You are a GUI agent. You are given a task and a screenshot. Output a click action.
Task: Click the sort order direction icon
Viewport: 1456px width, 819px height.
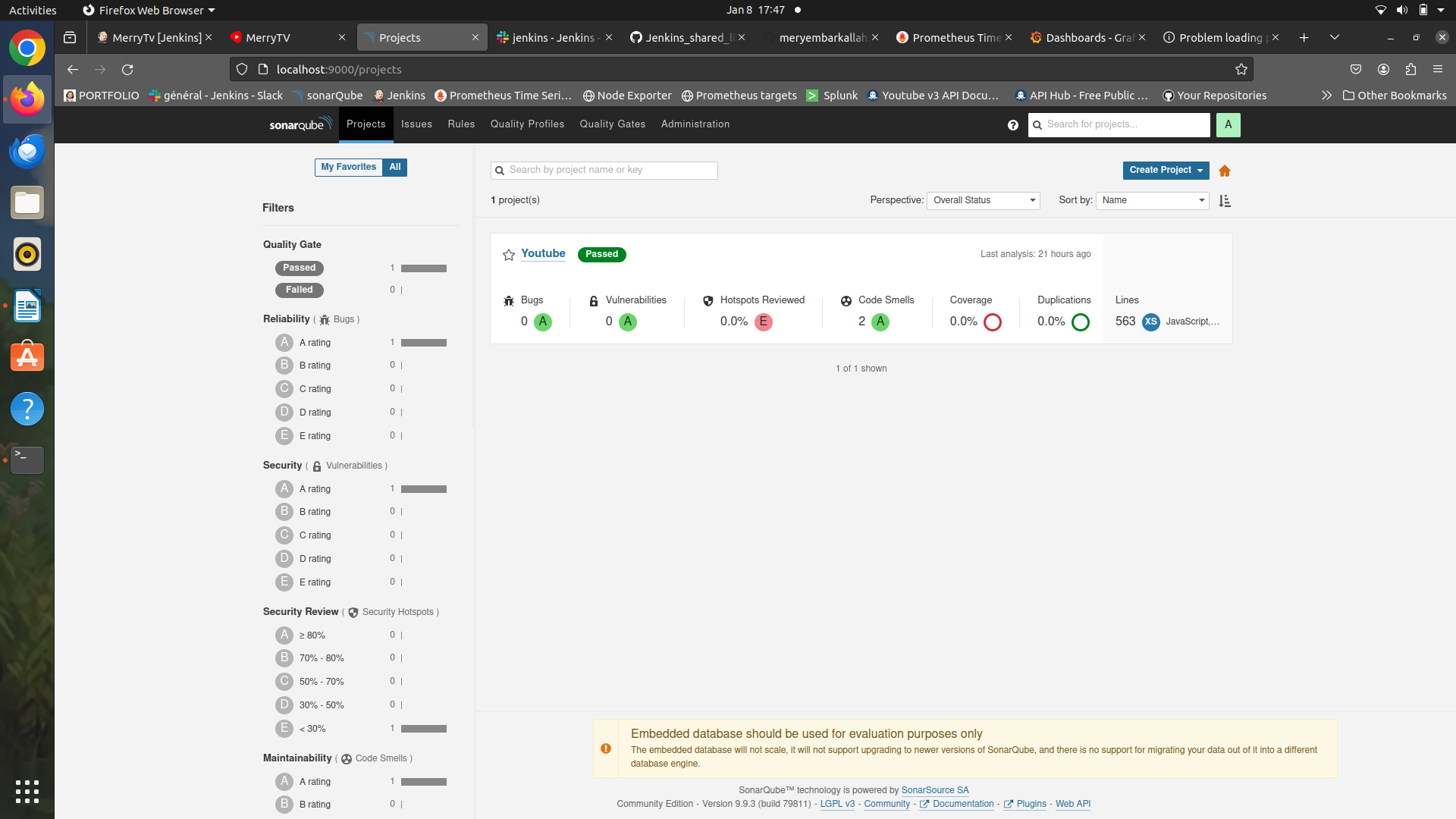[1224, 201]
